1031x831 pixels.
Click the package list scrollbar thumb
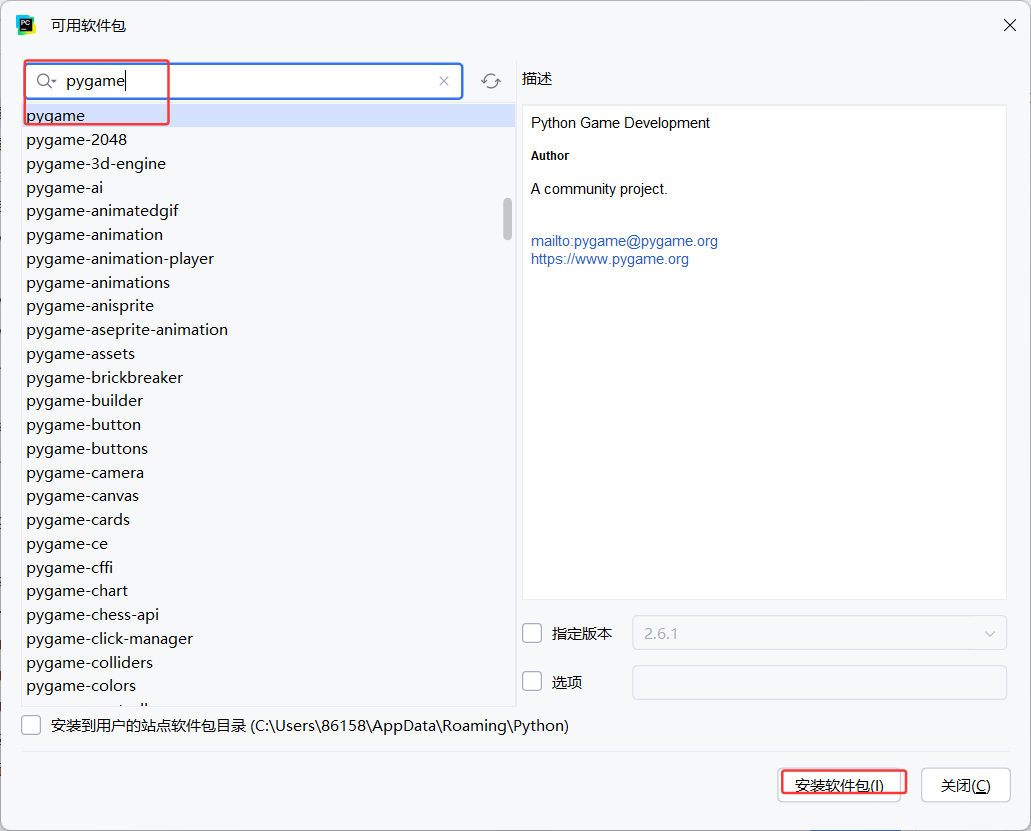tap(508, 219)
